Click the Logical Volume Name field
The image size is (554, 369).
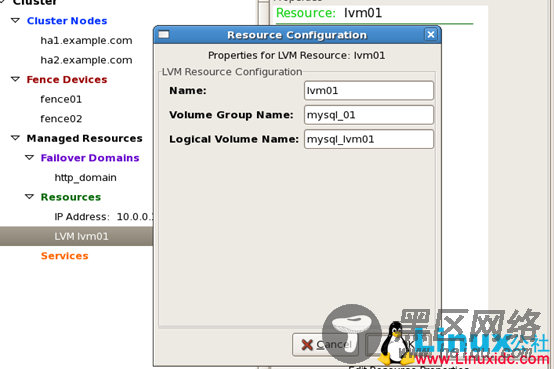pos(369,139)
